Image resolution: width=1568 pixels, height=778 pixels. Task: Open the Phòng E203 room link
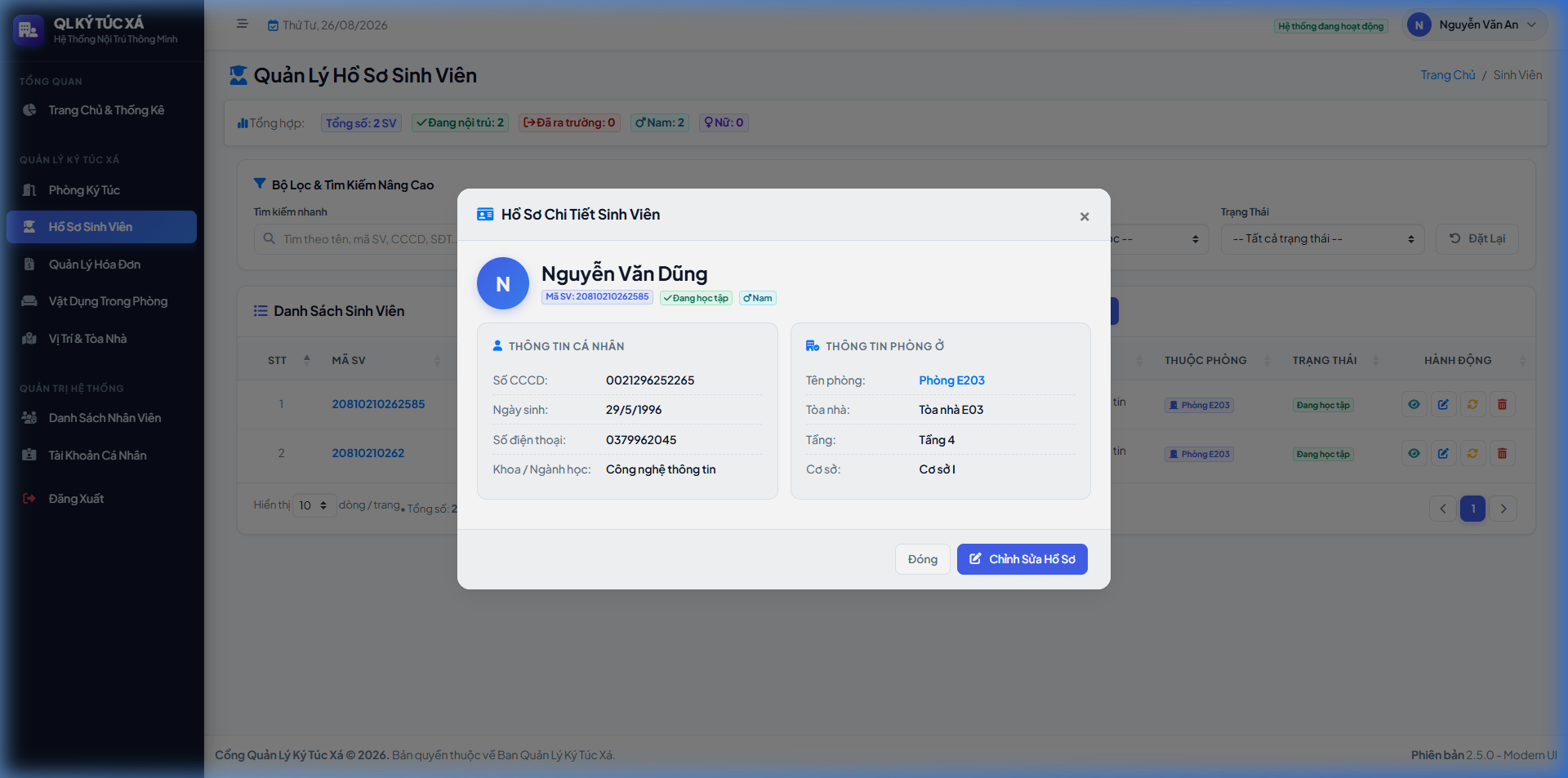[x=951, y=380]
